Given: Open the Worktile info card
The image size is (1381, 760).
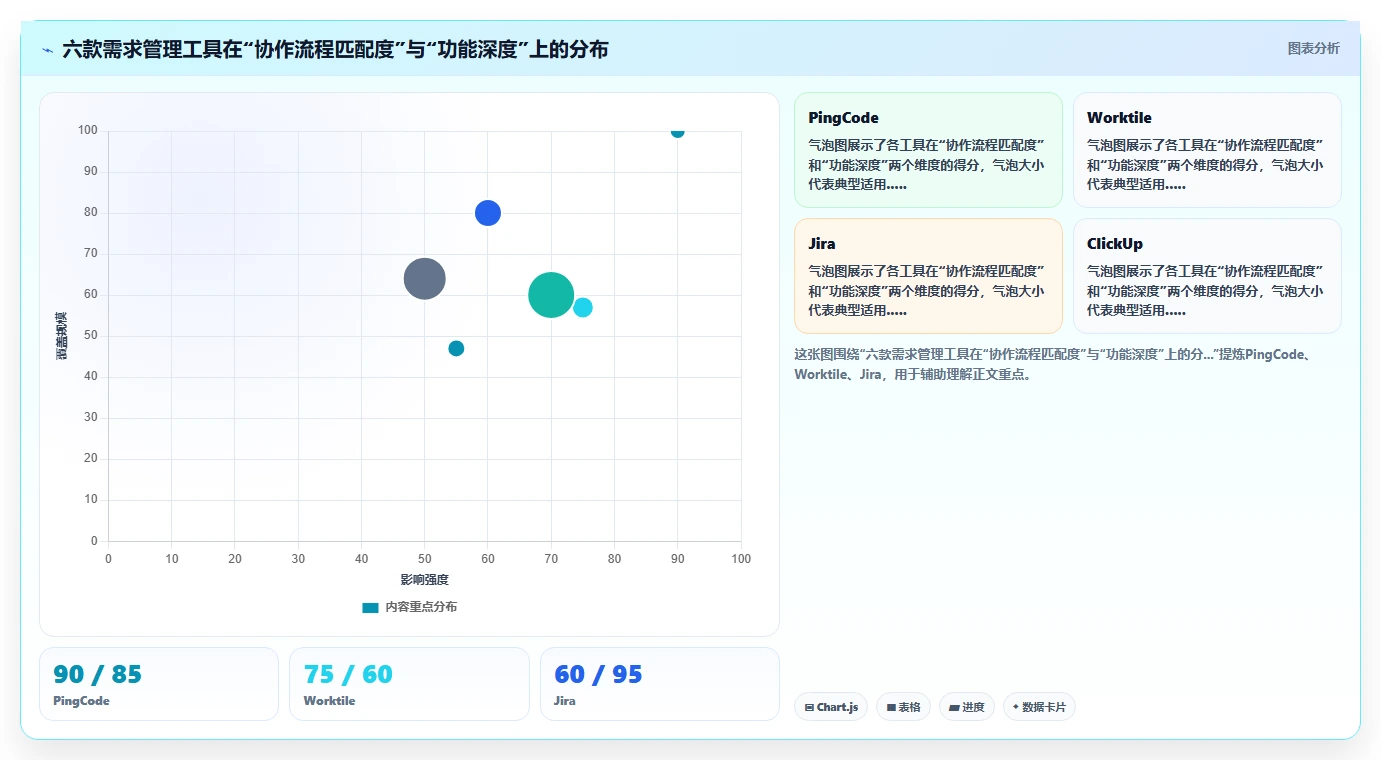Looking at the screenshot, I should coord(1207,150).
